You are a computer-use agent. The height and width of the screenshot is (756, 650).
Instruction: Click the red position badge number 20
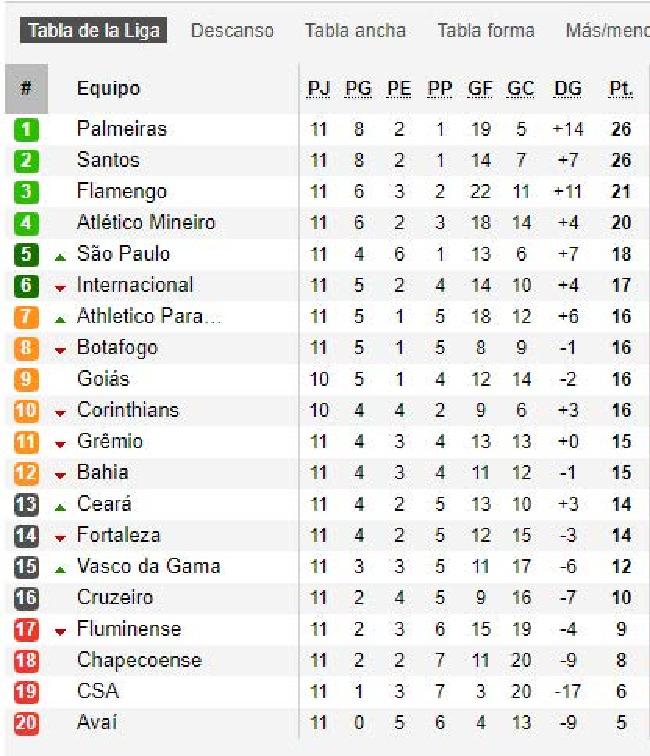pos(26,723)
